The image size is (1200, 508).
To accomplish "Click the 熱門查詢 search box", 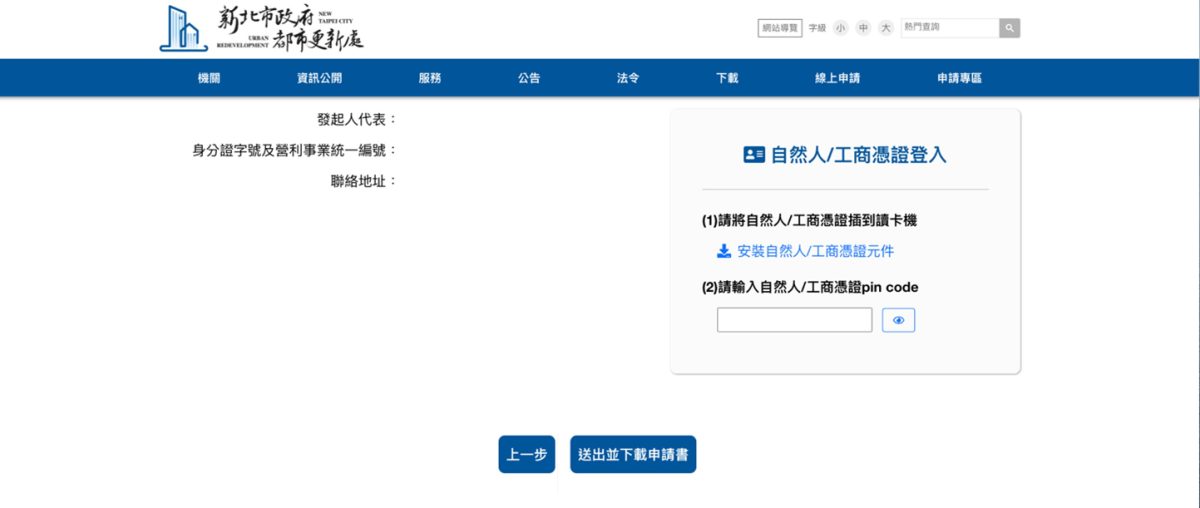I will point(948,28).
